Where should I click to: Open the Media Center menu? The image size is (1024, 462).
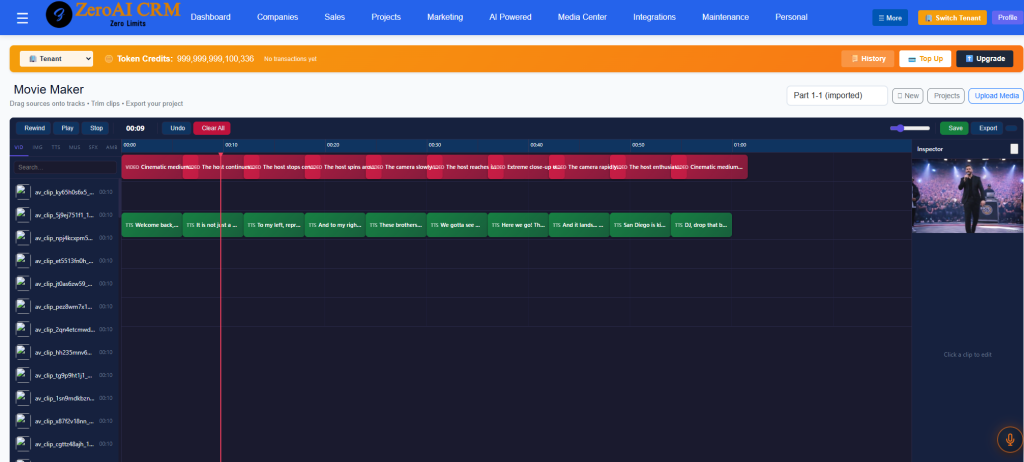(x=581, y=17)
